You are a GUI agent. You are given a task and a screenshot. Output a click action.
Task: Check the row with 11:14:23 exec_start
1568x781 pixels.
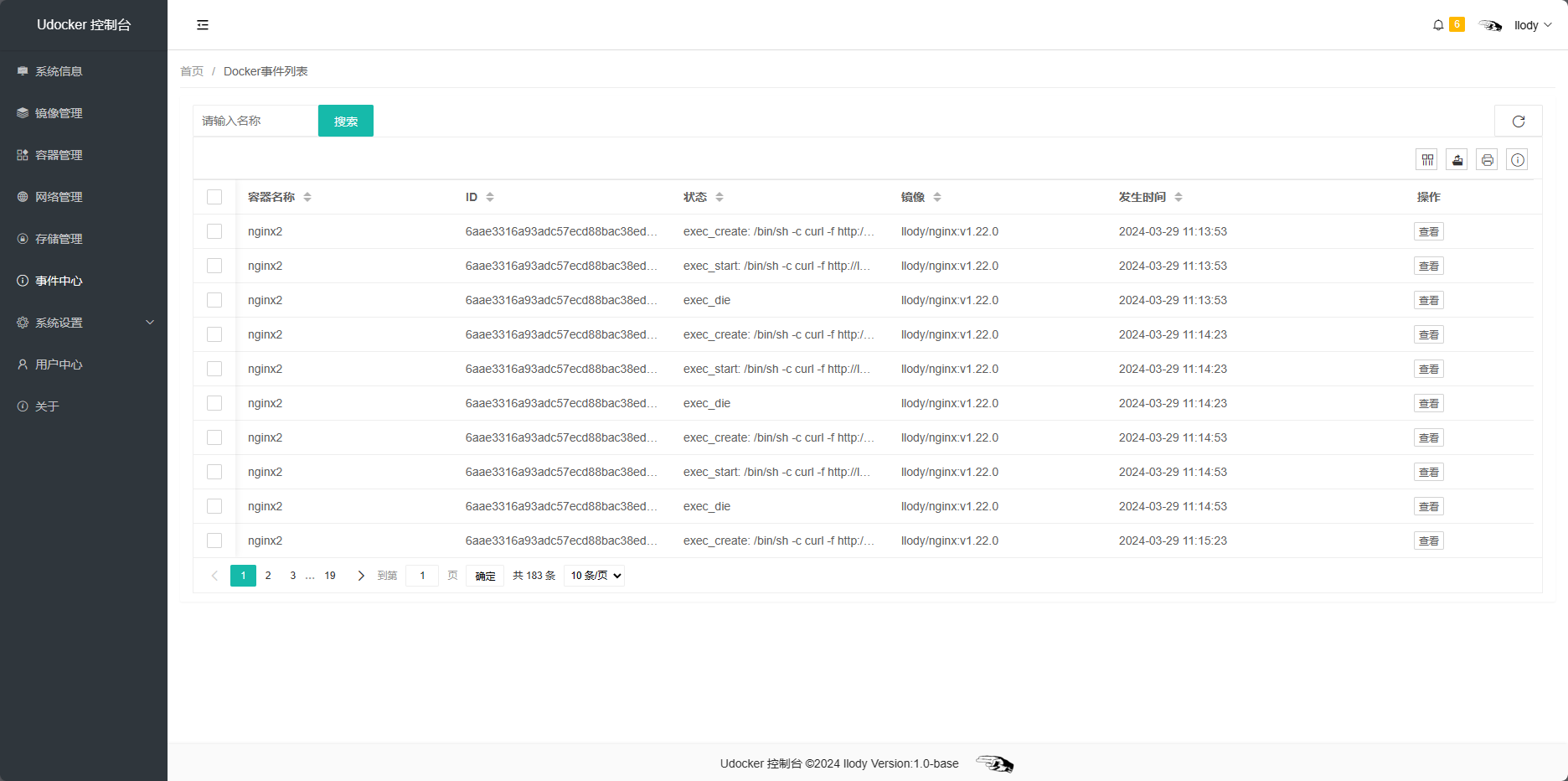[x=214, y=369]
